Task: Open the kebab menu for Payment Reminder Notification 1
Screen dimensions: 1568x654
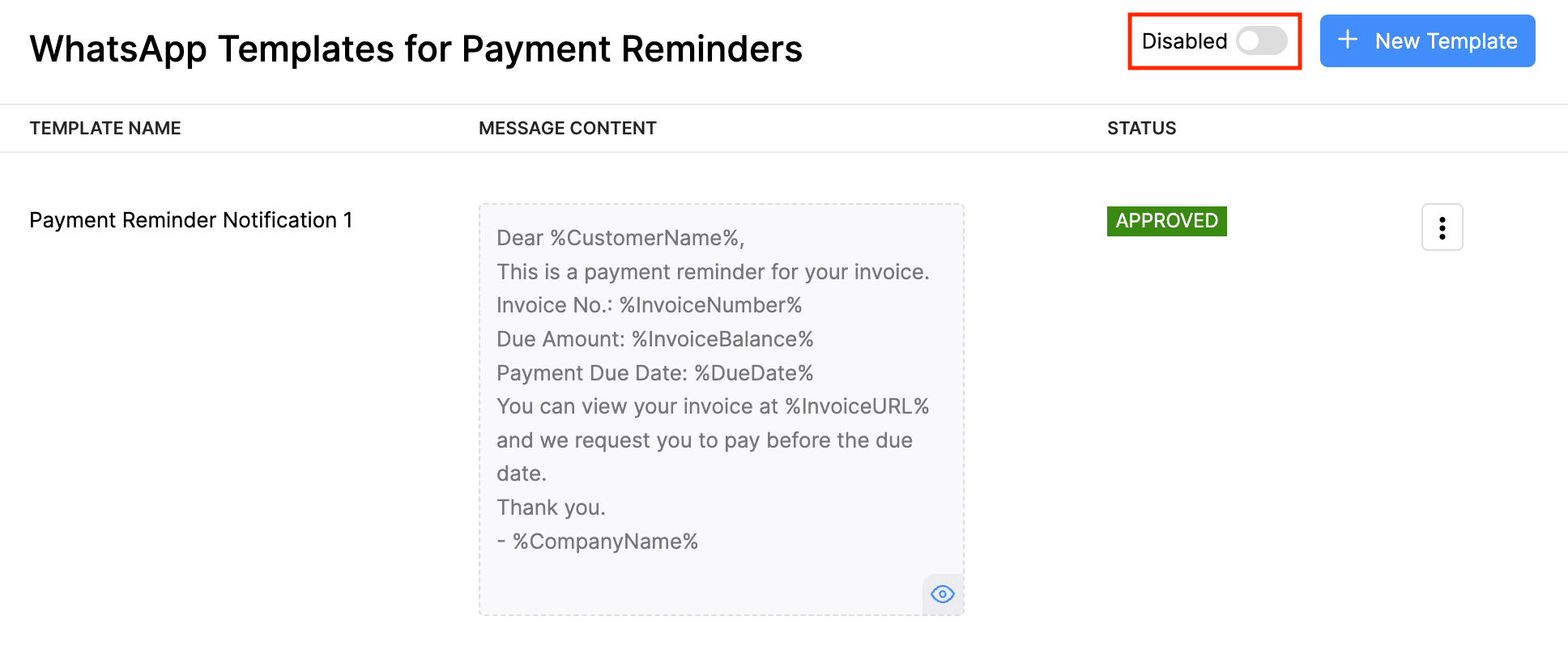Action: coord(1442,227)
